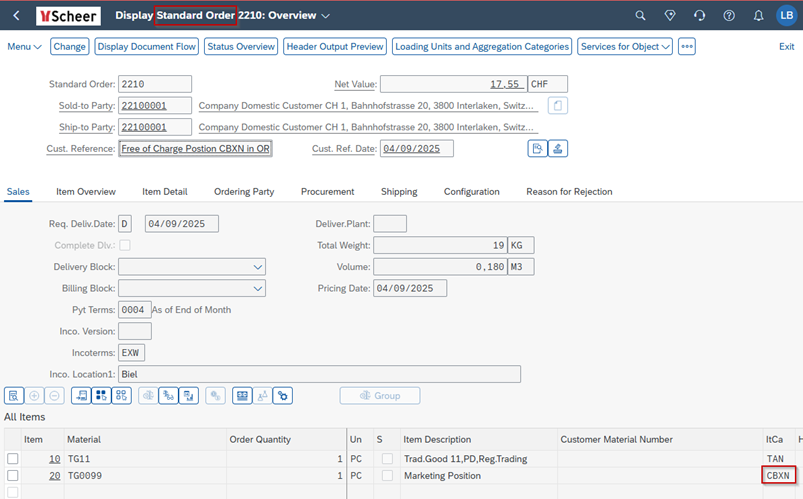Click the coins pricing icon

point(216,396)
